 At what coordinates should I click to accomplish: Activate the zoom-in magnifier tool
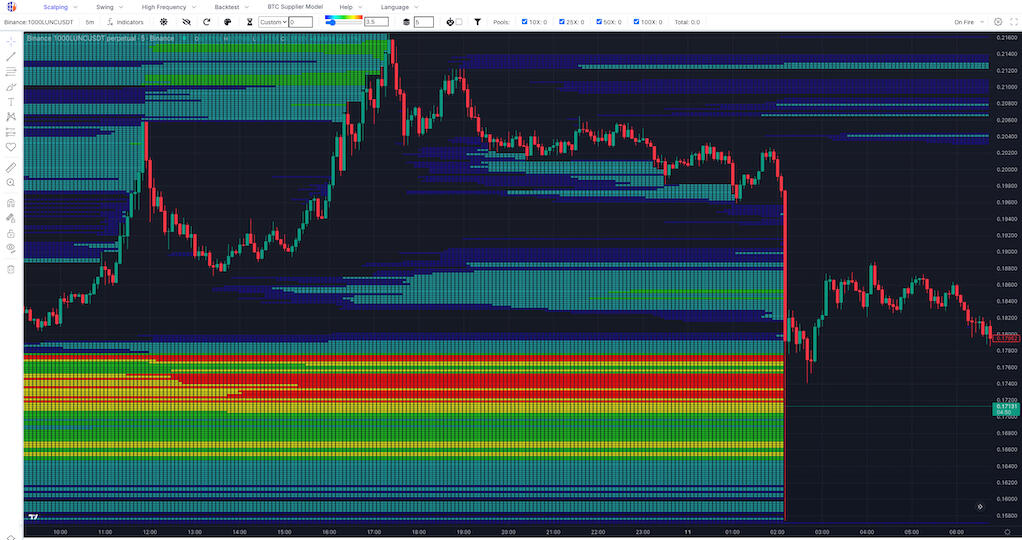pyautogui.click(x=10, y=183)
